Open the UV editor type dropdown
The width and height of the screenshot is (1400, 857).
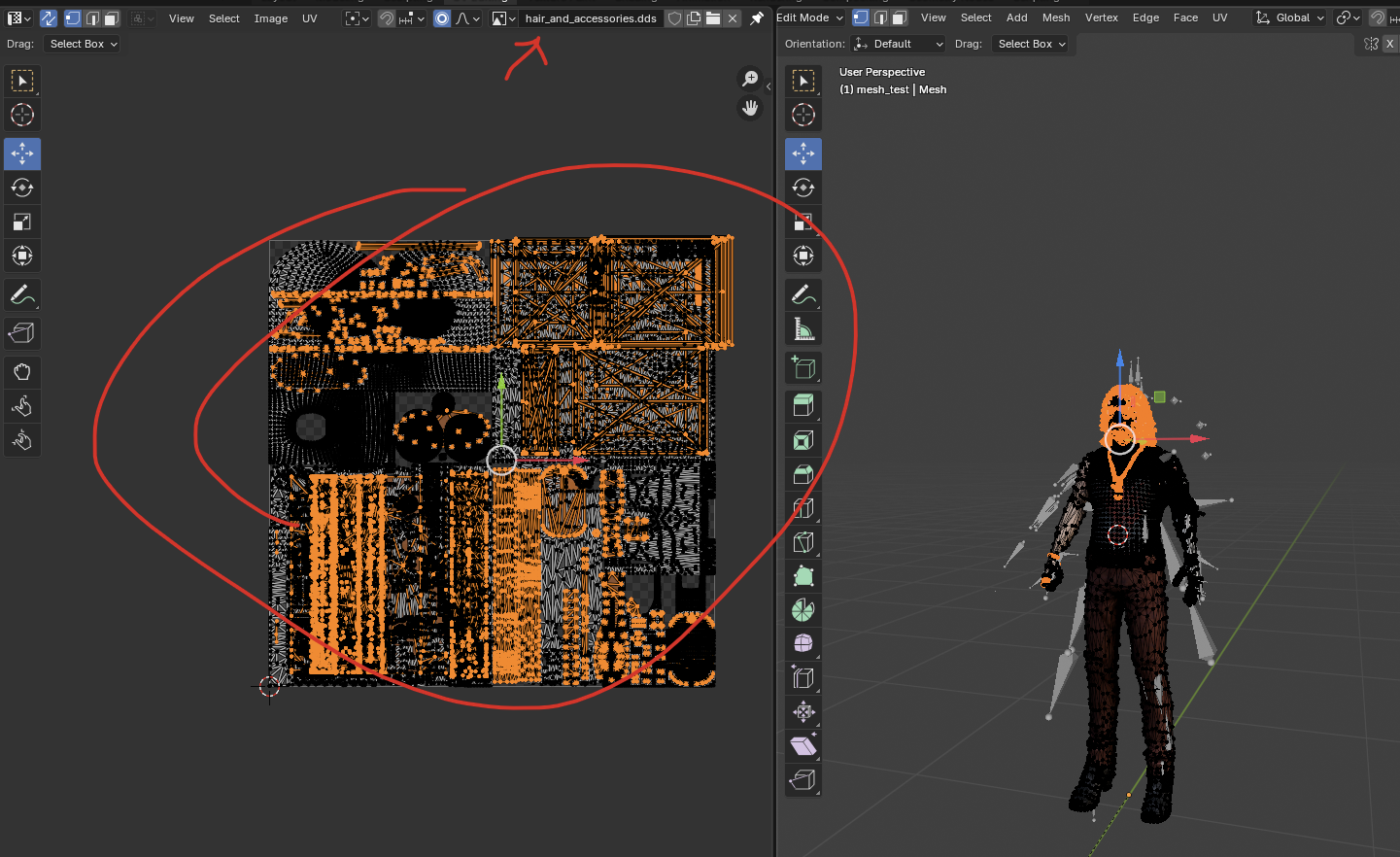coord(19,18)
